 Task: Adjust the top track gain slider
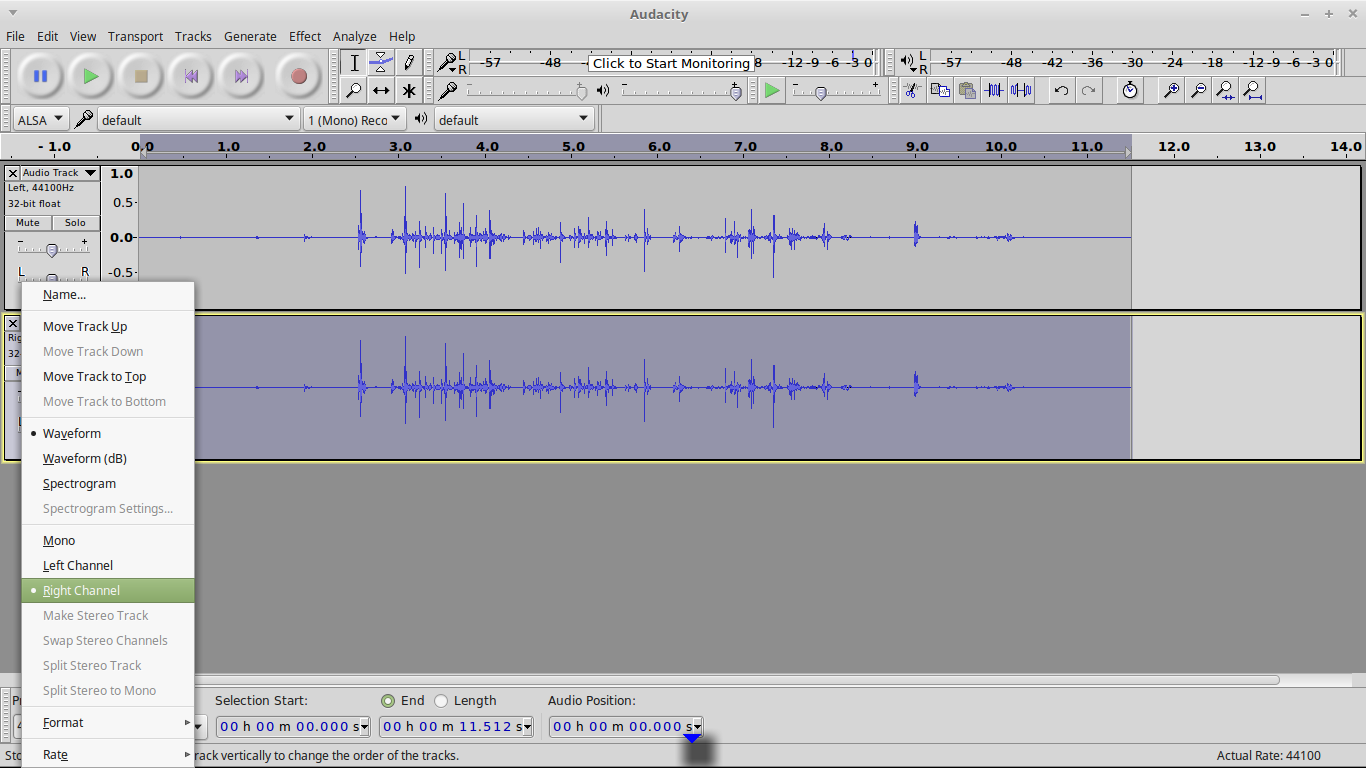[52, 249]
